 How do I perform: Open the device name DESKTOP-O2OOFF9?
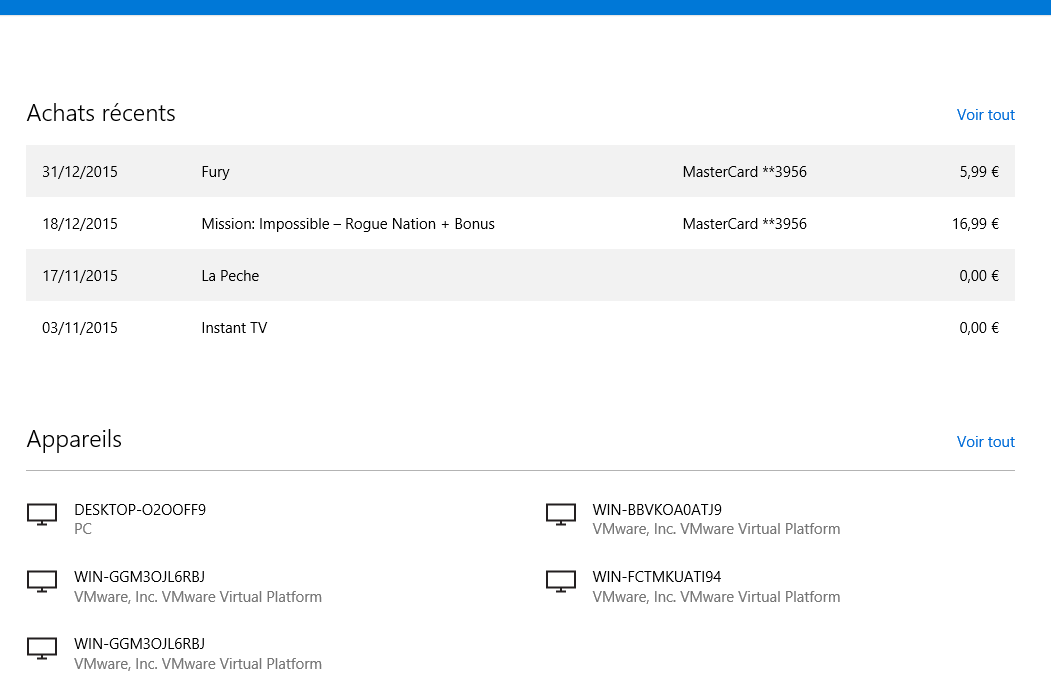pyautogui.click(x=140, y=510)
